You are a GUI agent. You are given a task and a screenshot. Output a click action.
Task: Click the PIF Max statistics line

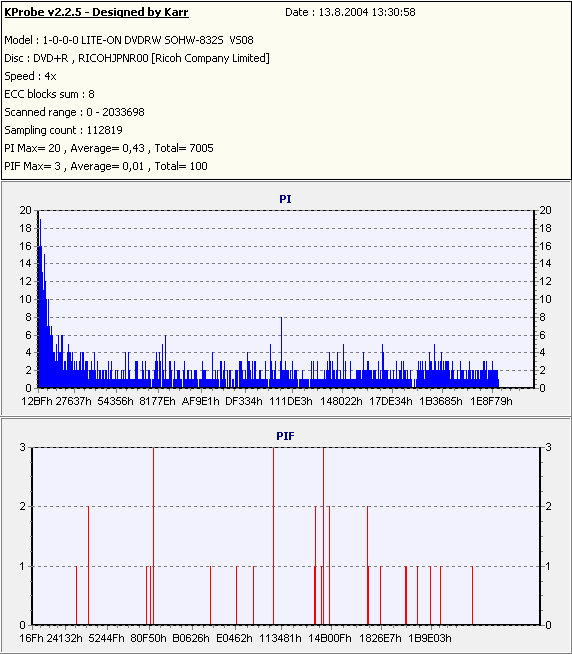pos(106,166)
